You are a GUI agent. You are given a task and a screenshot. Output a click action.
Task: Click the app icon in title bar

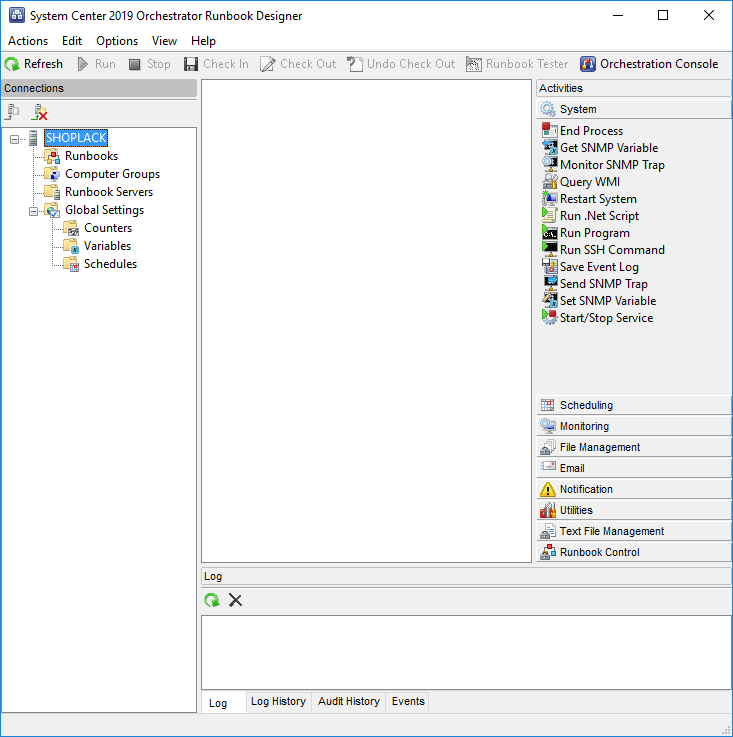(x=17, y=16)
